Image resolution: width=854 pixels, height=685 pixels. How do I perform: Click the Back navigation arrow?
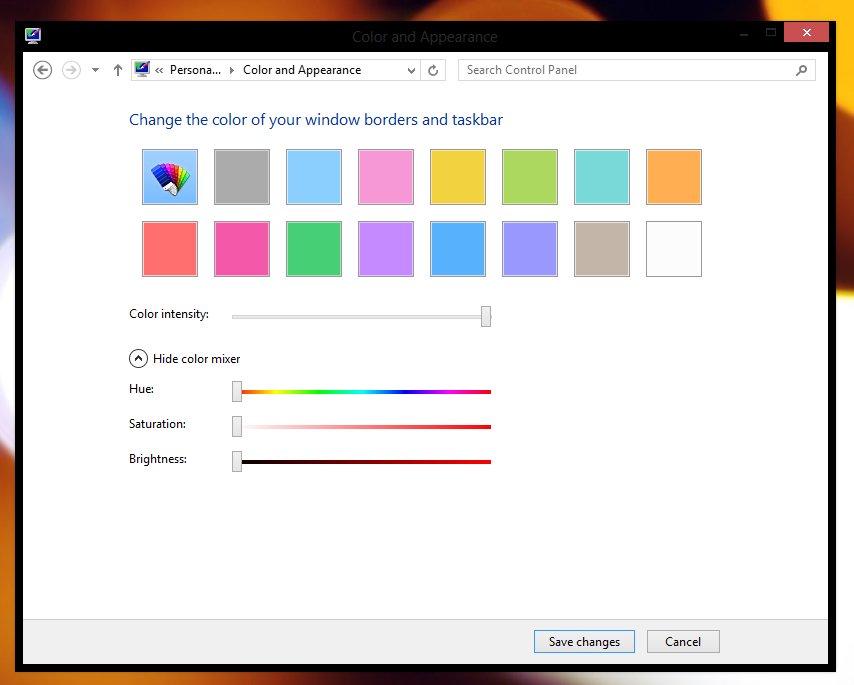[42, 70]
